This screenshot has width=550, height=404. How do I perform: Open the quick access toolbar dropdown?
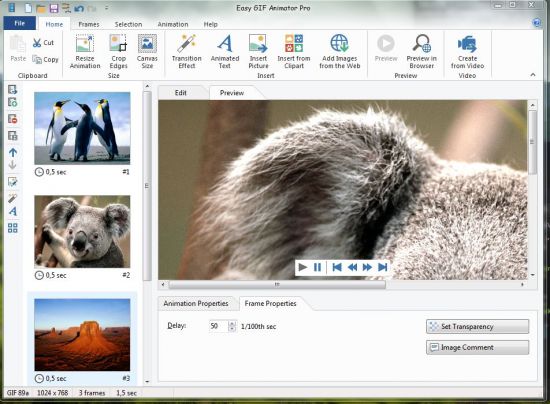pyautogui.click(x=107, y=8)
